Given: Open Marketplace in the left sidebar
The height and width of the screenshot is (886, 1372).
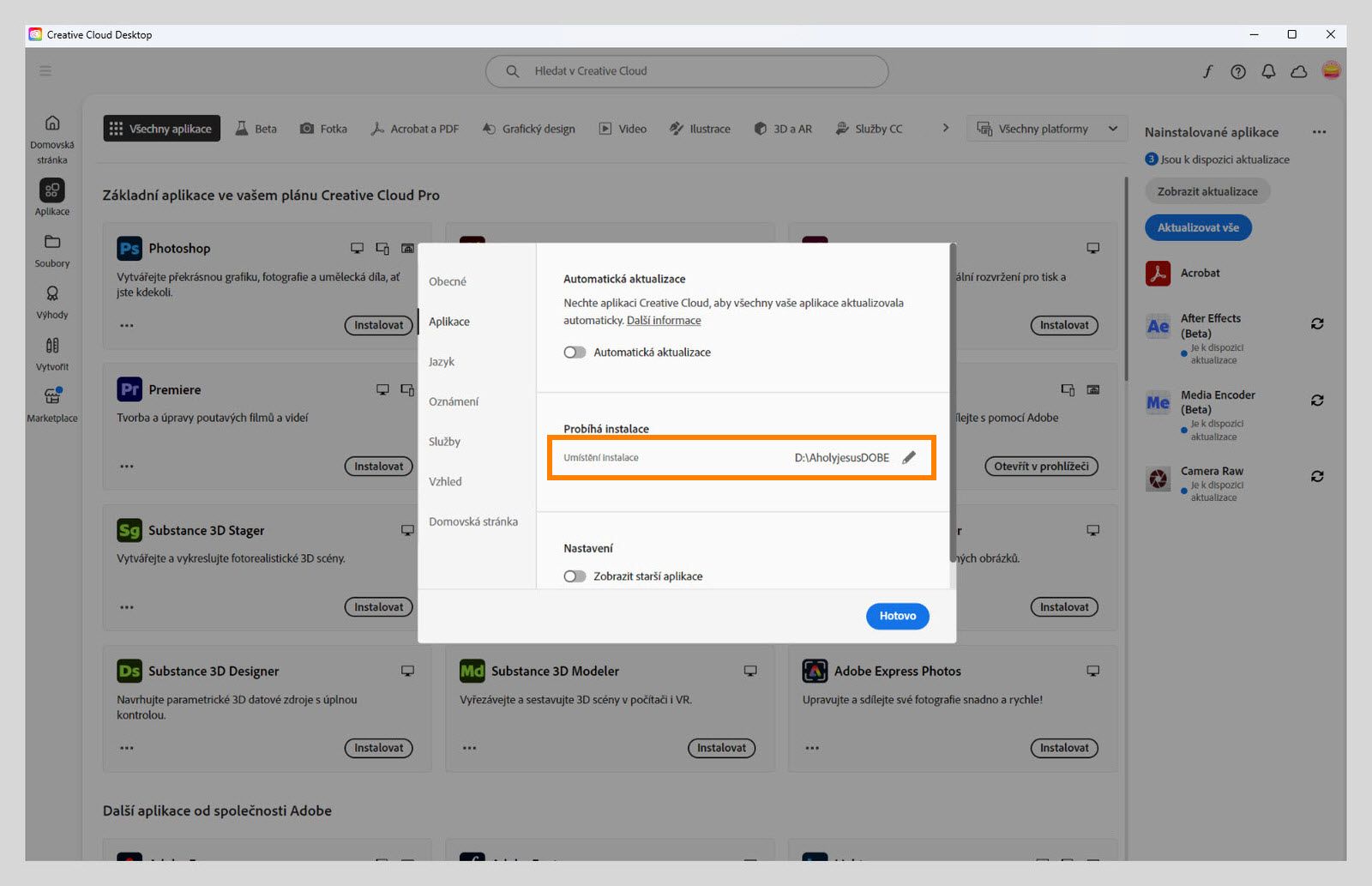Looking at the screenshot, I should point(52,406).
